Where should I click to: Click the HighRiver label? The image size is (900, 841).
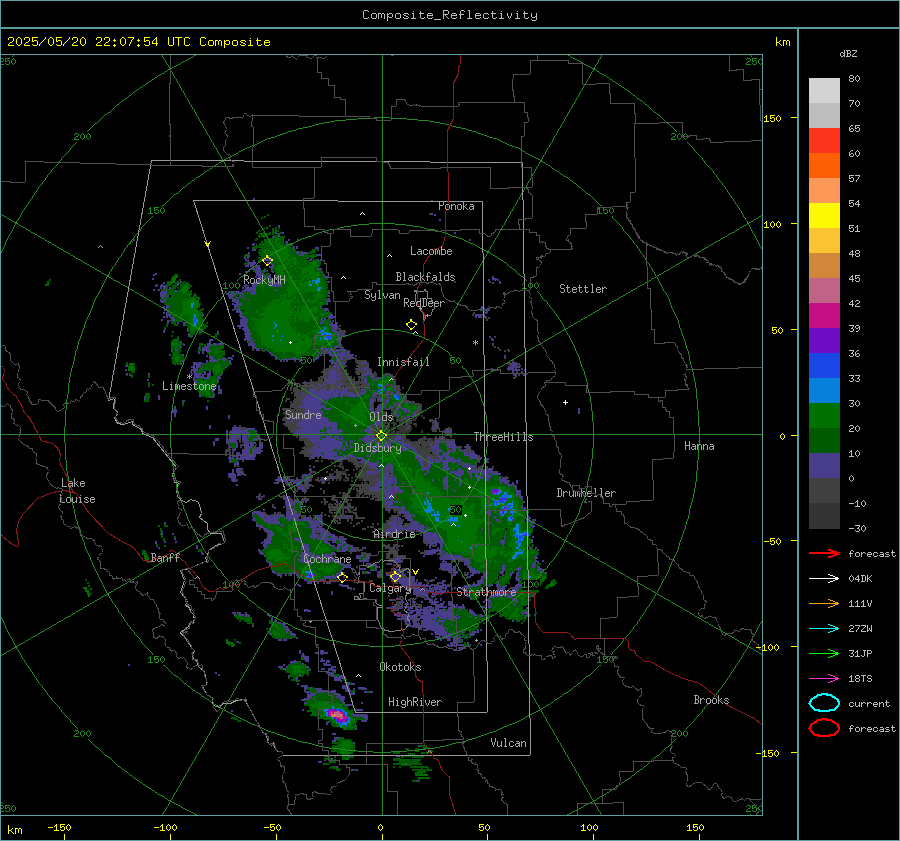415,702
